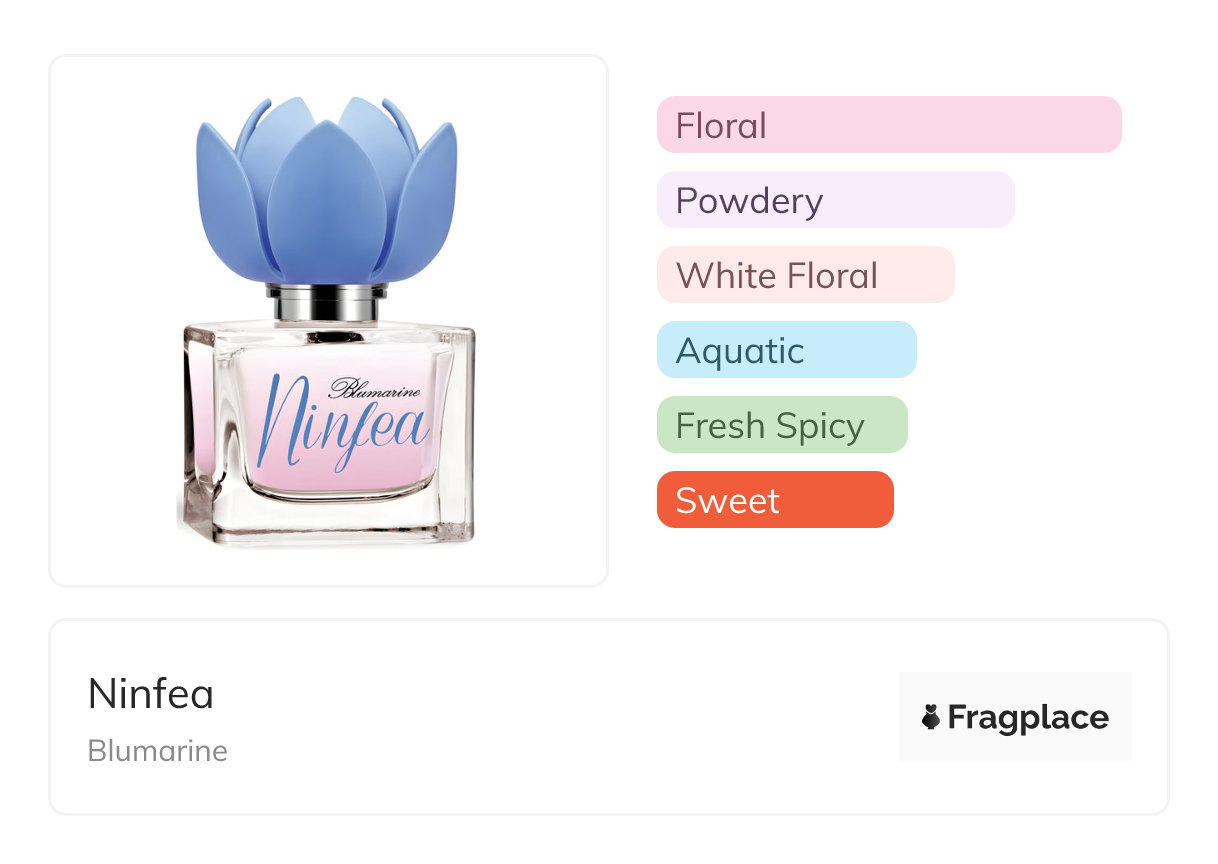1218x864 pixels.
Task: Click glass shoulder beside the silver collar
Action: [x=225, y=332]
